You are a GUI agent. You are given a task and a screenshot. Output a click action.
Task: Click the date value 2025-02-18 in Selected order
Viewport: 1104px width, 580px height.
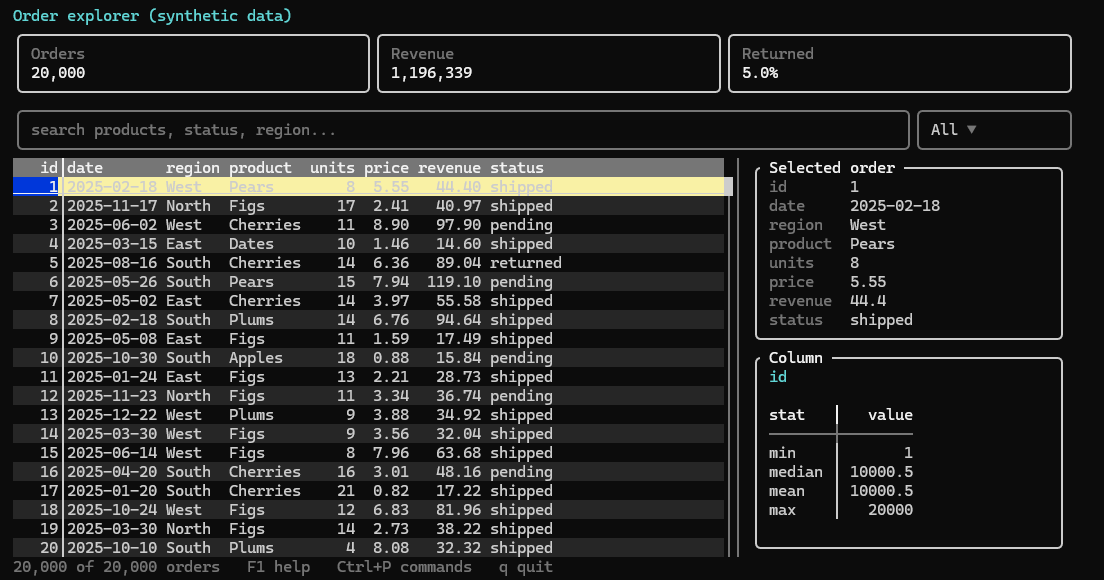(x=895, y=206)
